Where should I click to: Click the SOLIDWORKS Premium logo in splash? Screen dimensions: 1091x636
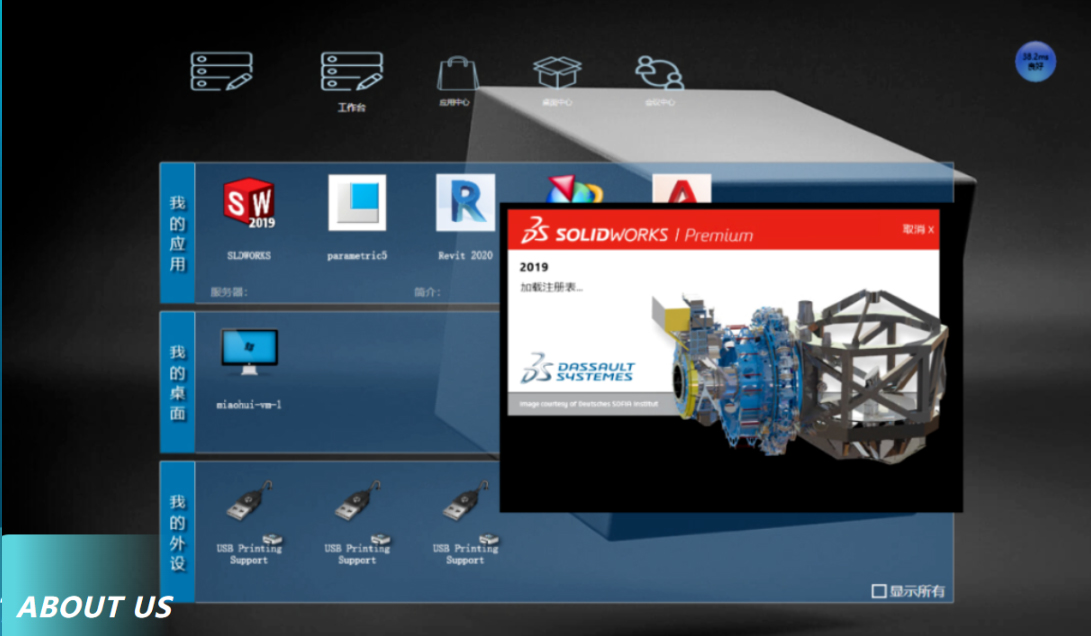637,231
